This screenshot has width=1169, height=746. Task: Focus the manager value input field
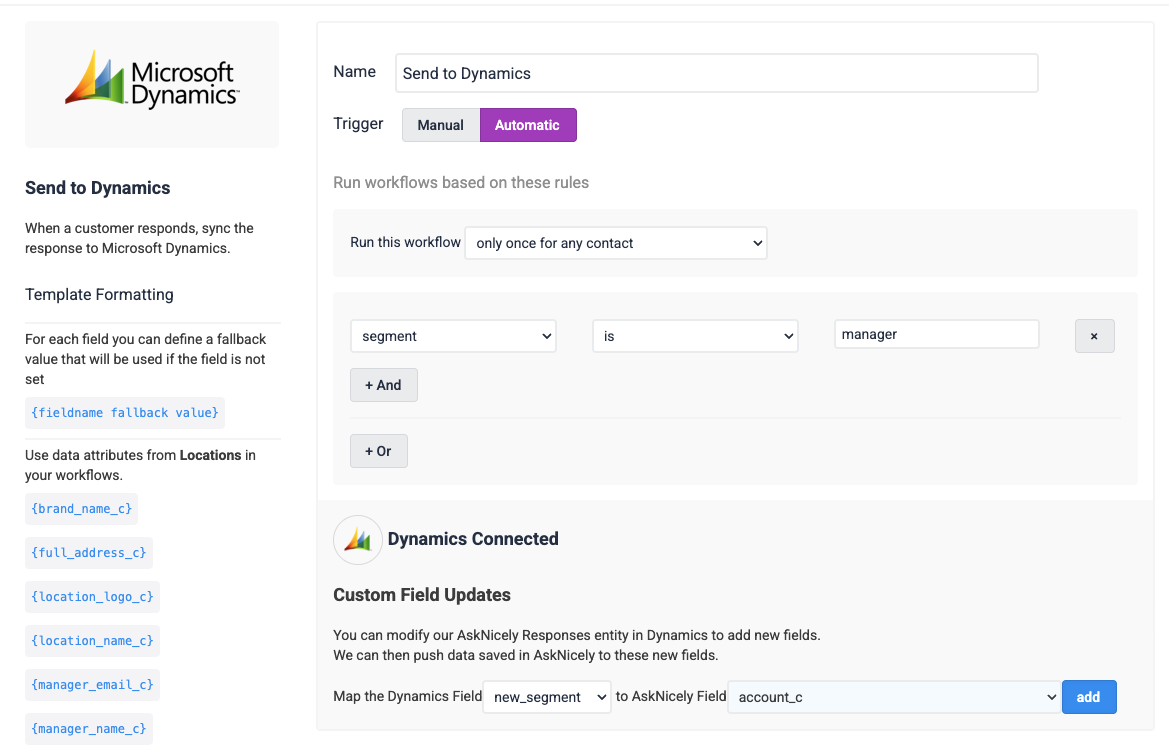point(936,335)
